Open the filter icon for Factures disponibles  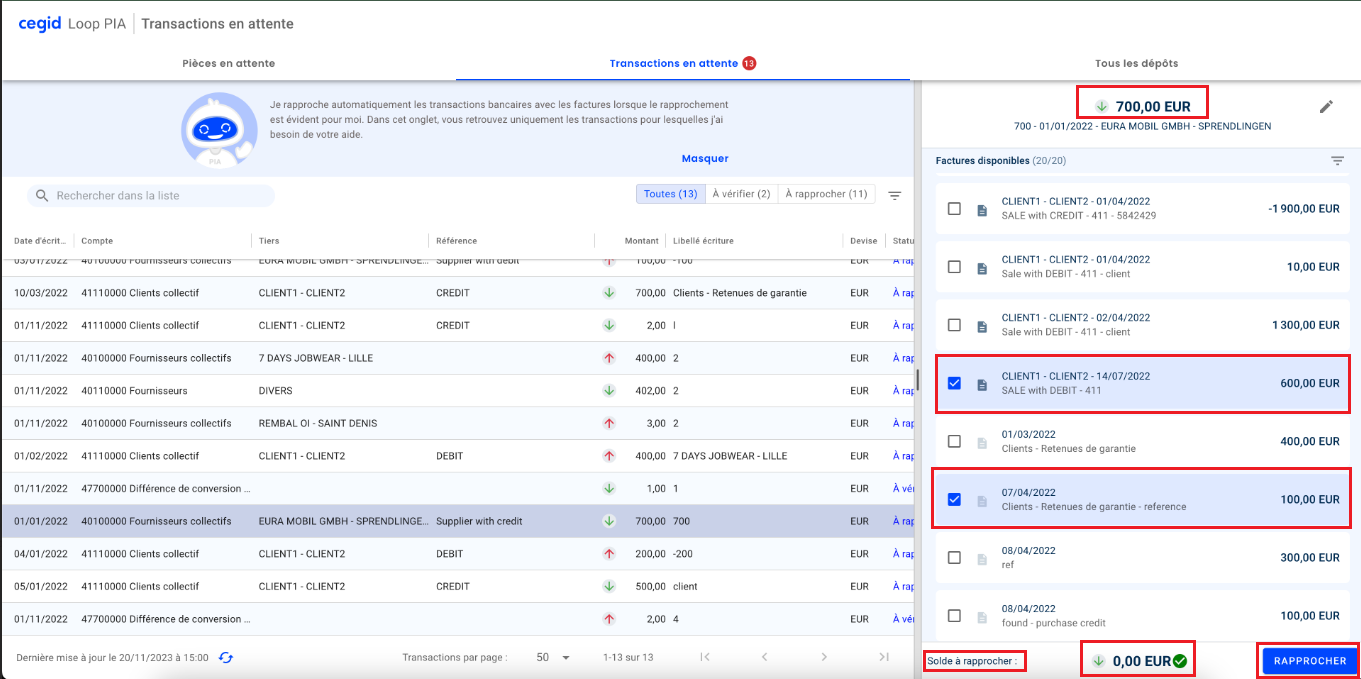click(x=1337, y=161)
